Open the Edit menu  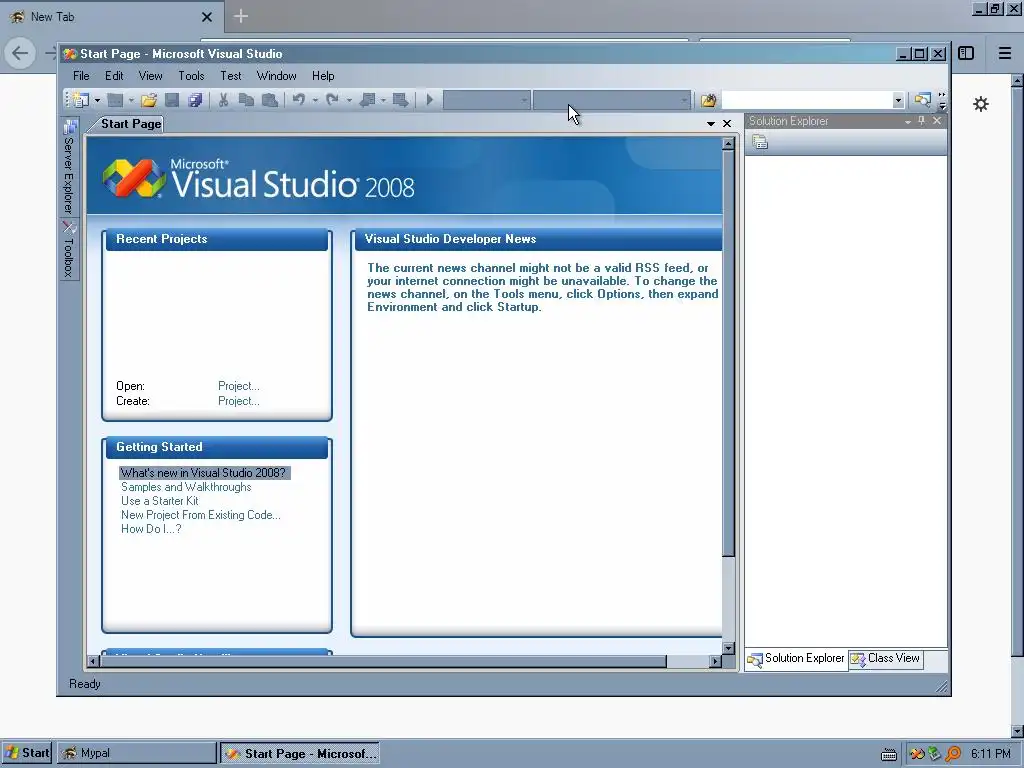click(114, 76)
